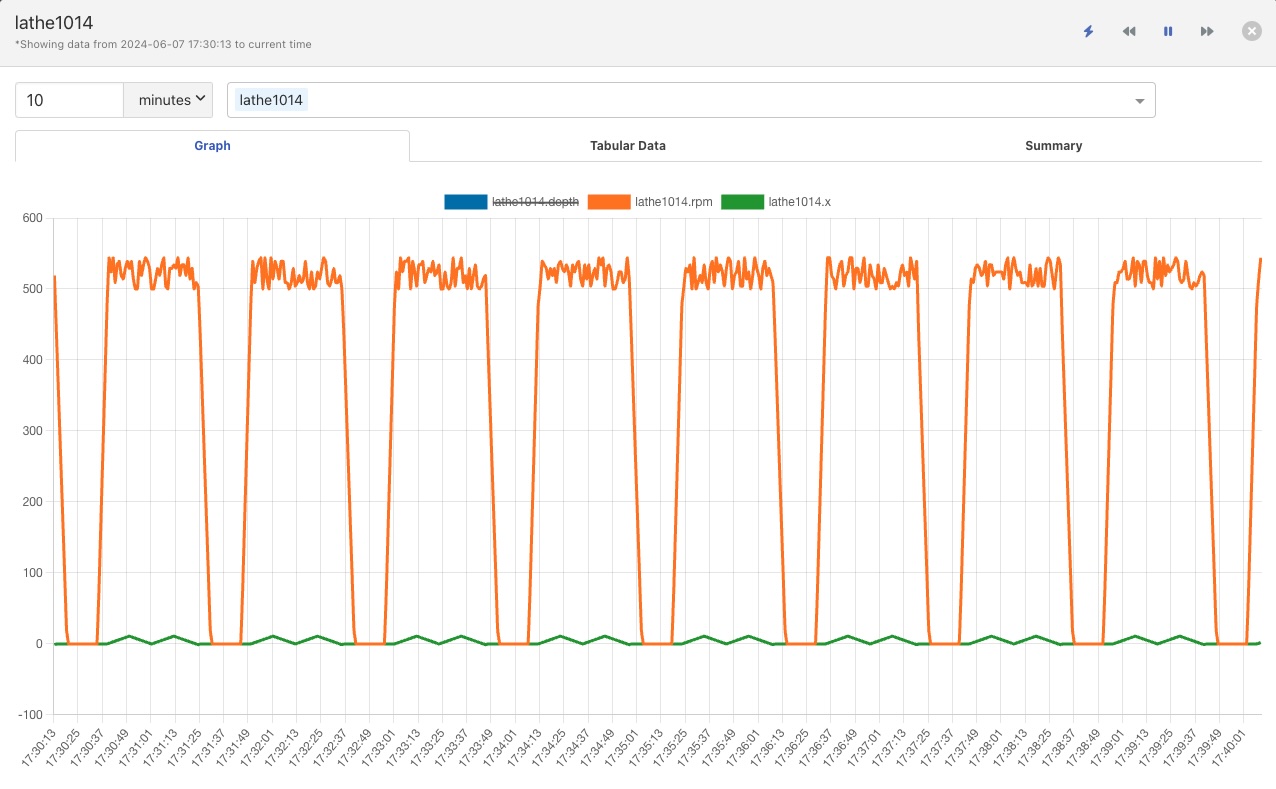Hide the lathe1014.rpm series via legend

pos(673,202)
